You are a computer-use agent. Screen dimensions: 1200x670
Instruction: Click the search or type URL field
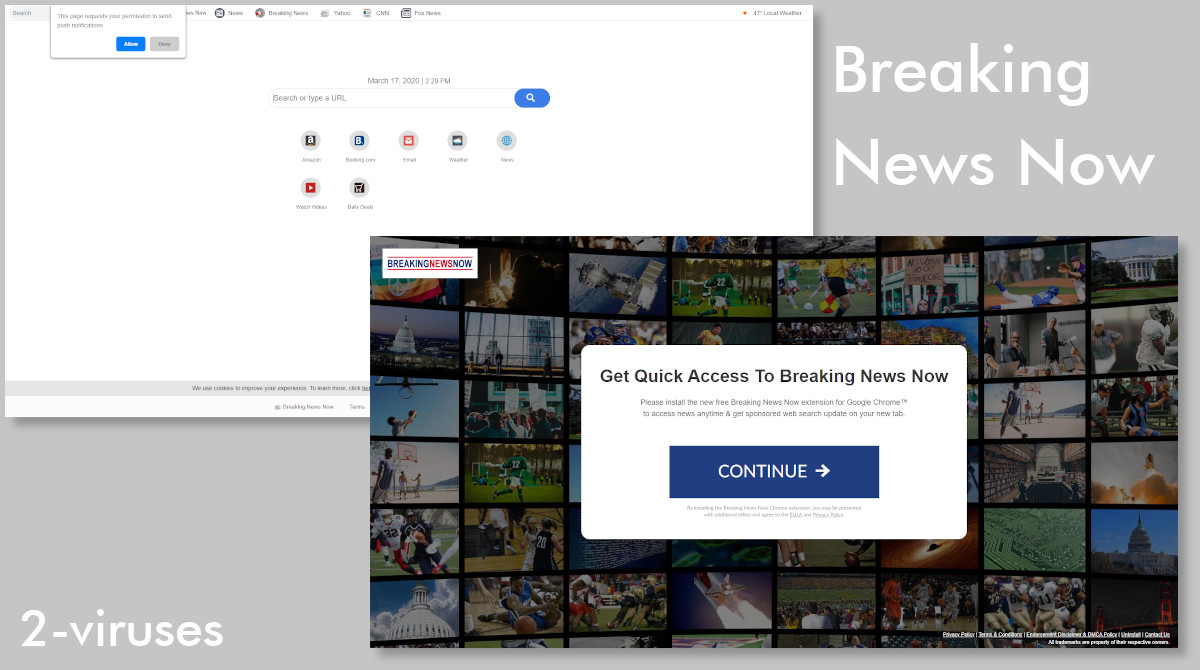390,97
